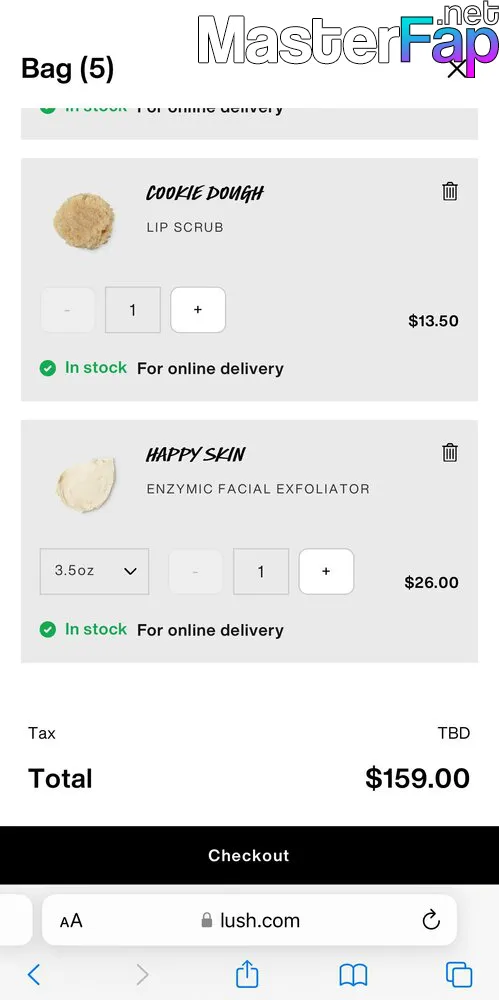This screenshot has height=1000, width=499.
Task: Close the bag with the X icon
Action: [x=457, y=69]
